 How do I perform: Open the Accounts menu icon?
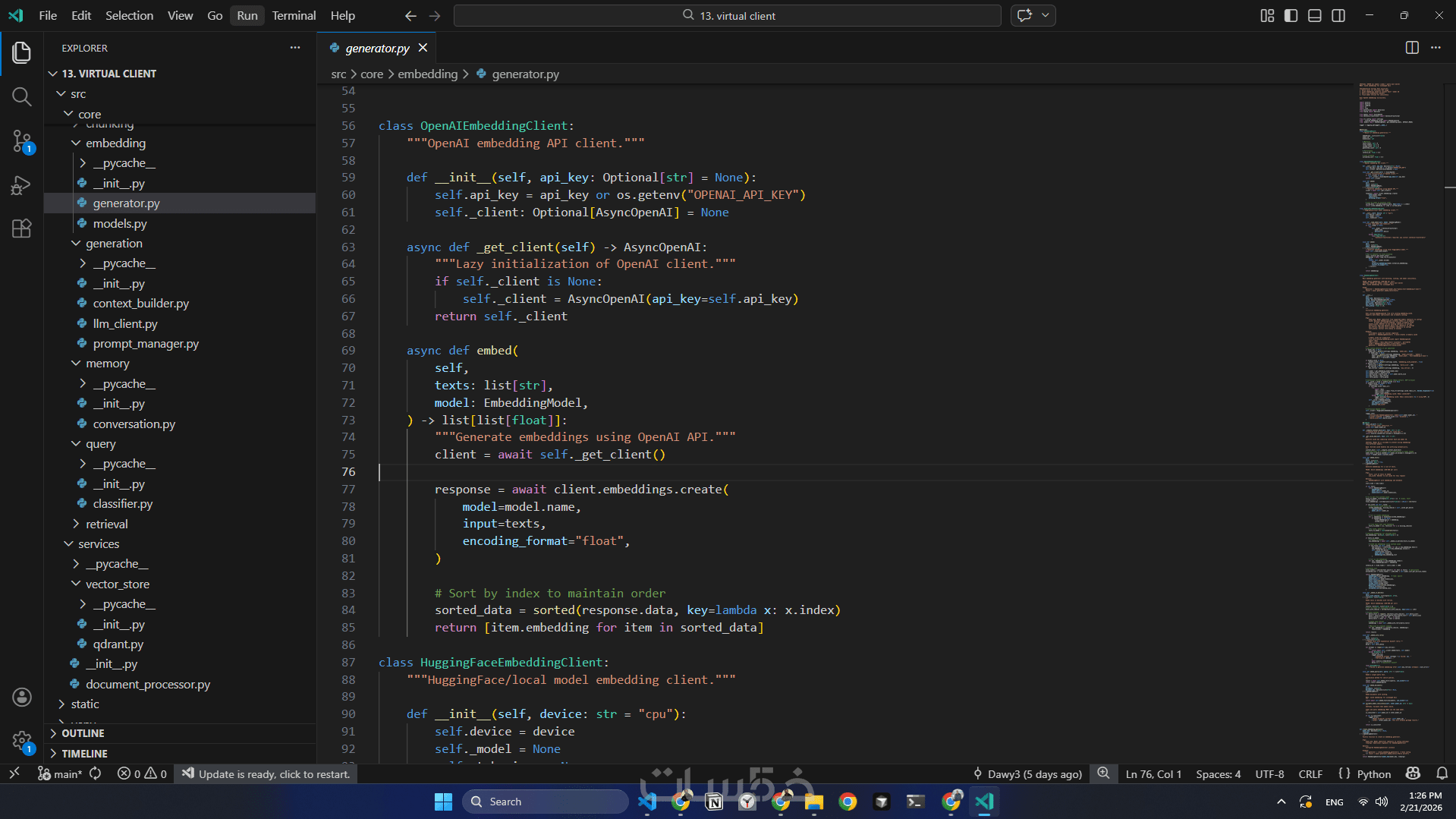(21, 697)
